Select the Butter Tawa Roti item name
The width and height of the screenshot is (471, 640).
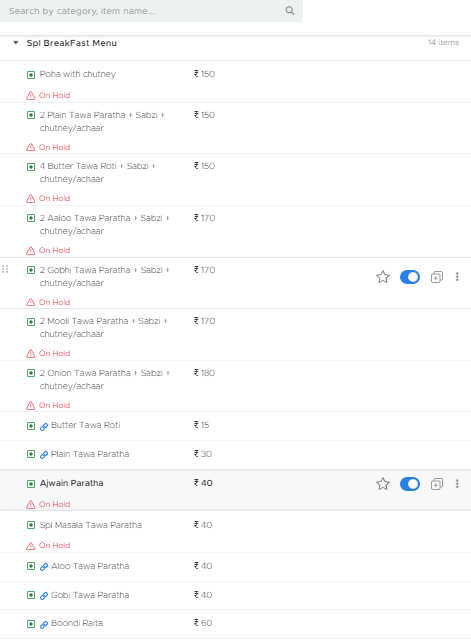pyautogui.click(x=86, y=425)
